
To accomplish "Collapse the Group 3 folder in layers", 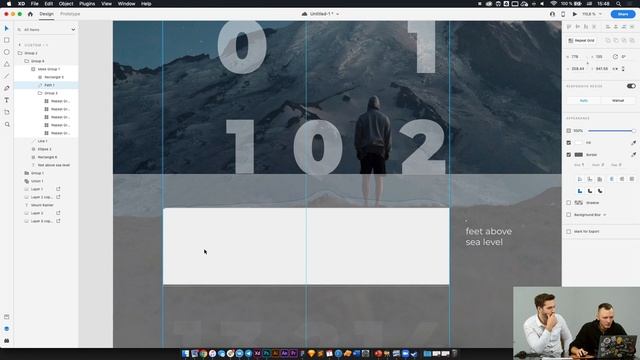I will point(40,93).
